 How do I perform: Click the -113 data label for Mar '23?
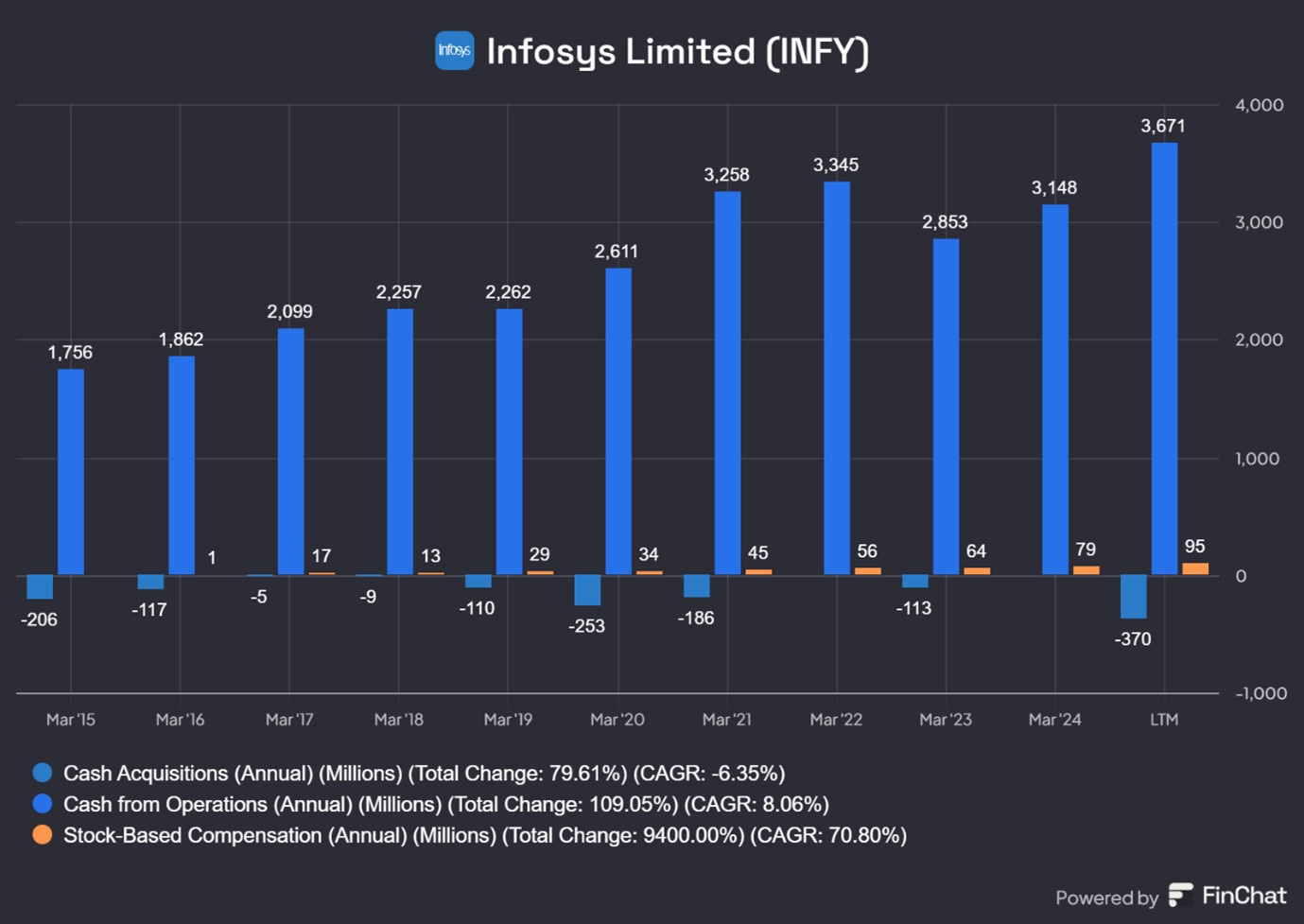coord(913,608)
